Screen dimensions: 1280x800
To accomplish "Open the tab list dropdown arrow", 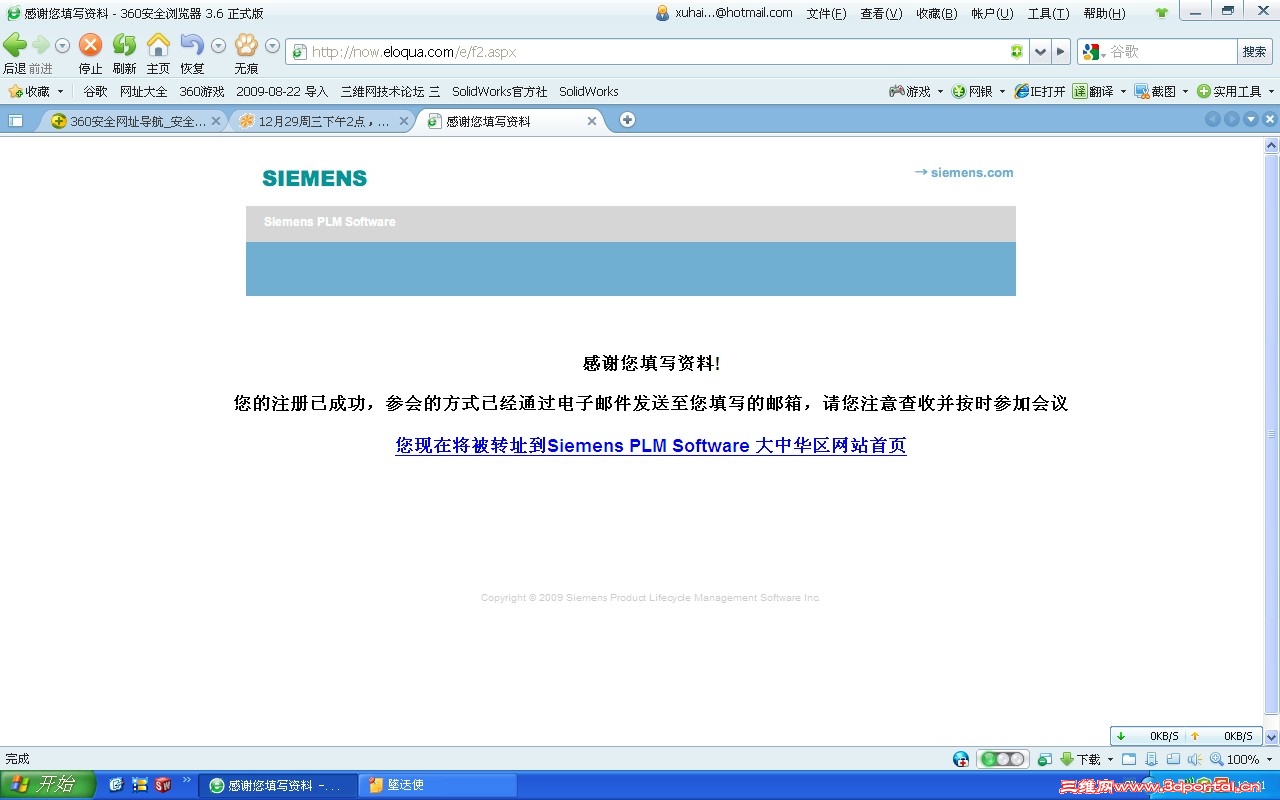I will pyautogui.click(x=1251, y=119).
